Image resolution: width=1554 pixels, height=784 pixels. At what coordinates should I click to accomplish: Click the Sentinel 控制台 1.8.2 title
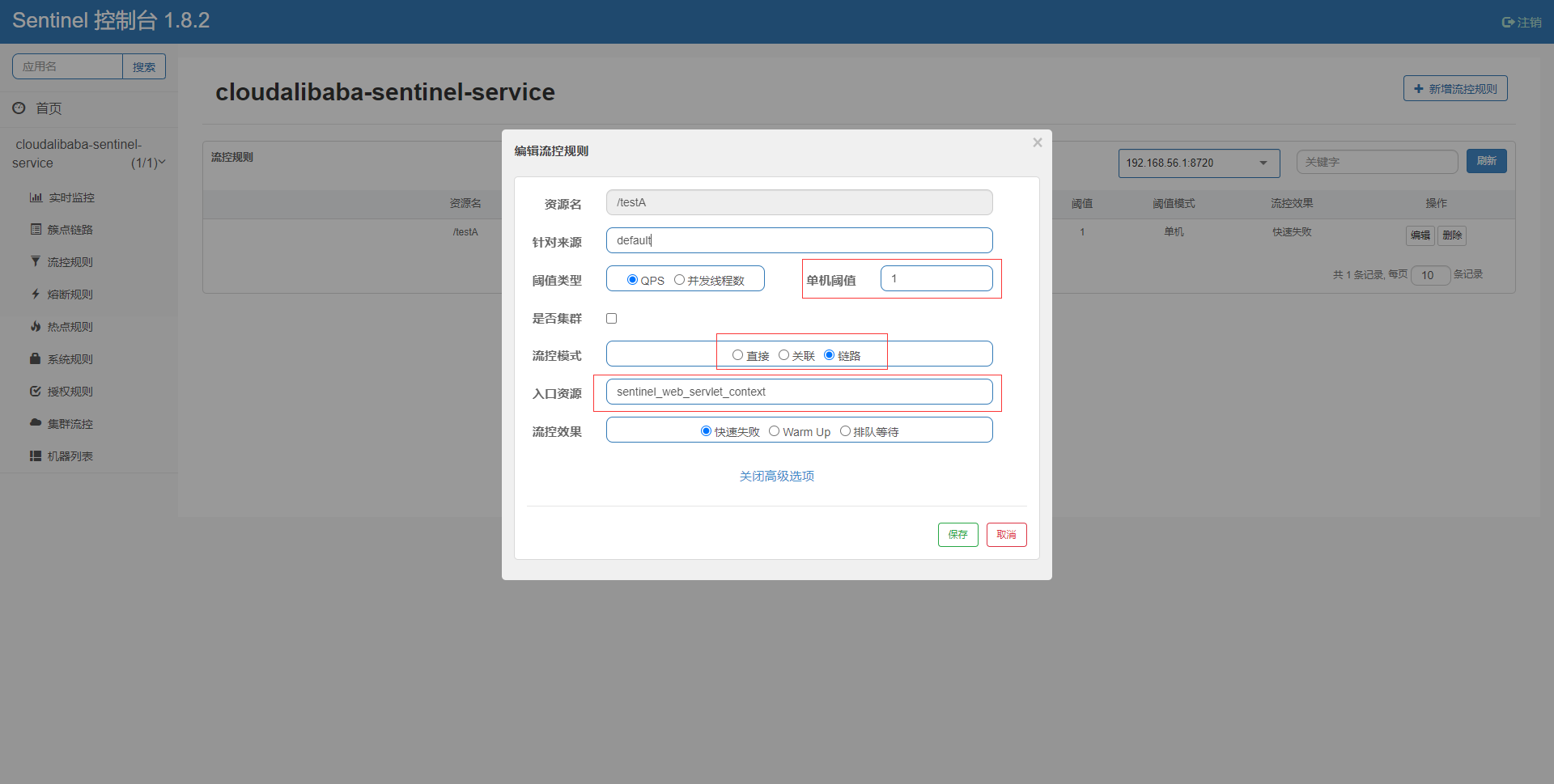pos(111,21)
